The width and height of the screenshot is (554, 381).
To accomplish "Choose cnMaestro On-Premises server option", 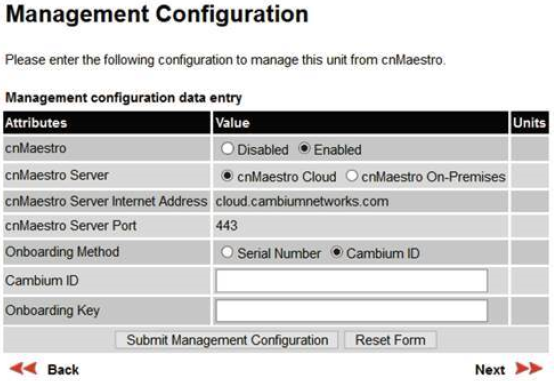I will click(352, 175).
